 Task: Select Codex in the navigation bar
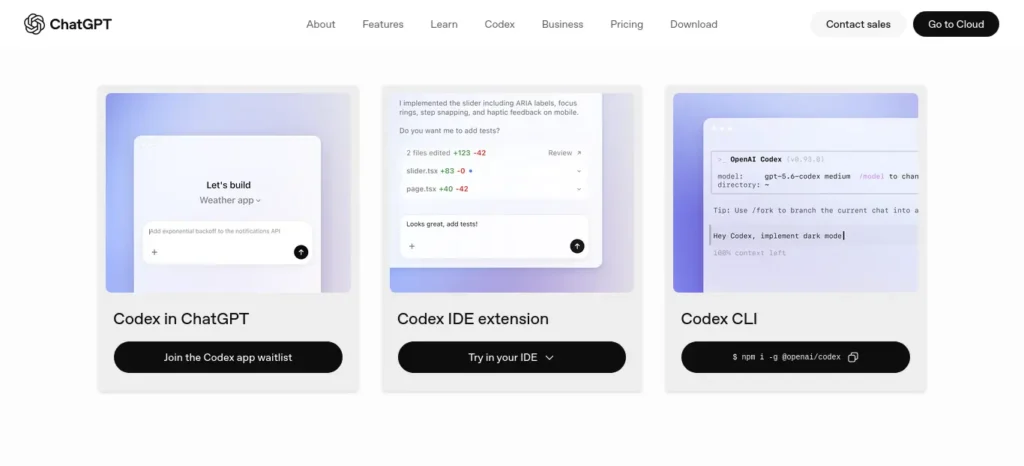click(x=500, y=24)
